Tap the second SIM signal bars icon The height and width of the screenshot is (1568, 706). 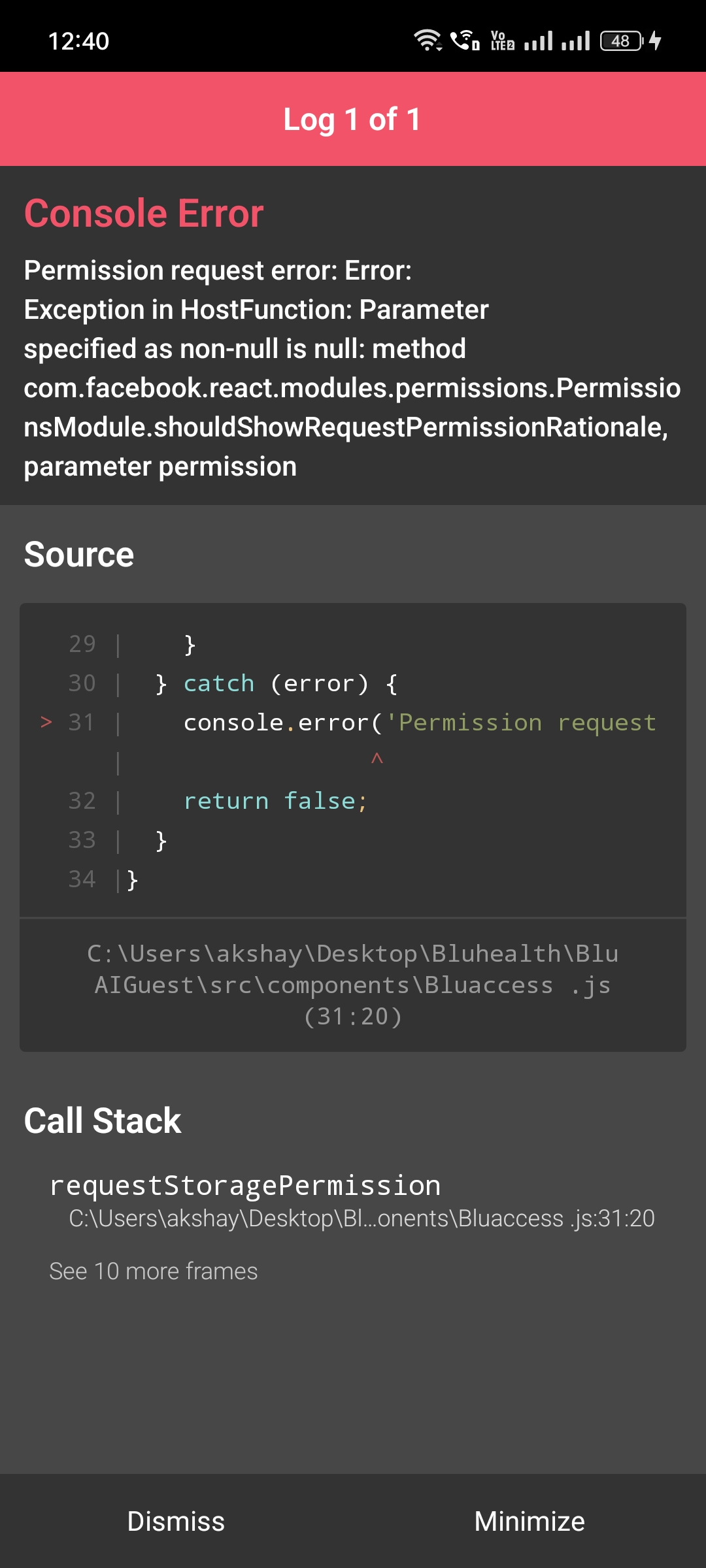point(576,41)
